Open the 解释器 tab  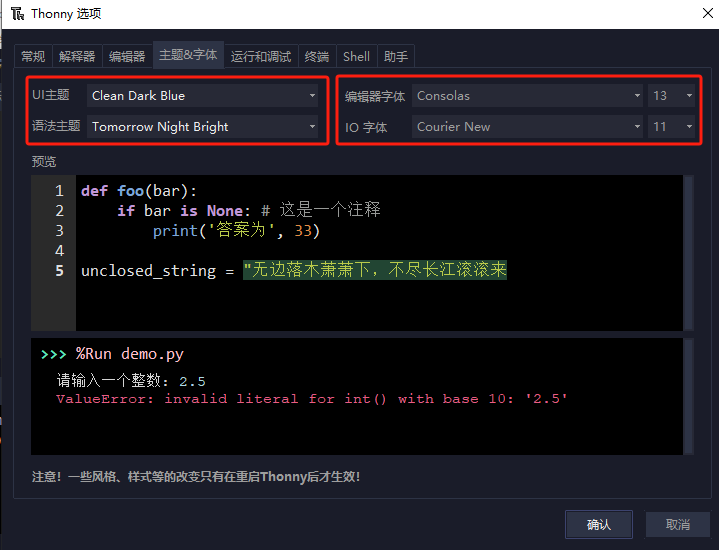click(77, 56)
